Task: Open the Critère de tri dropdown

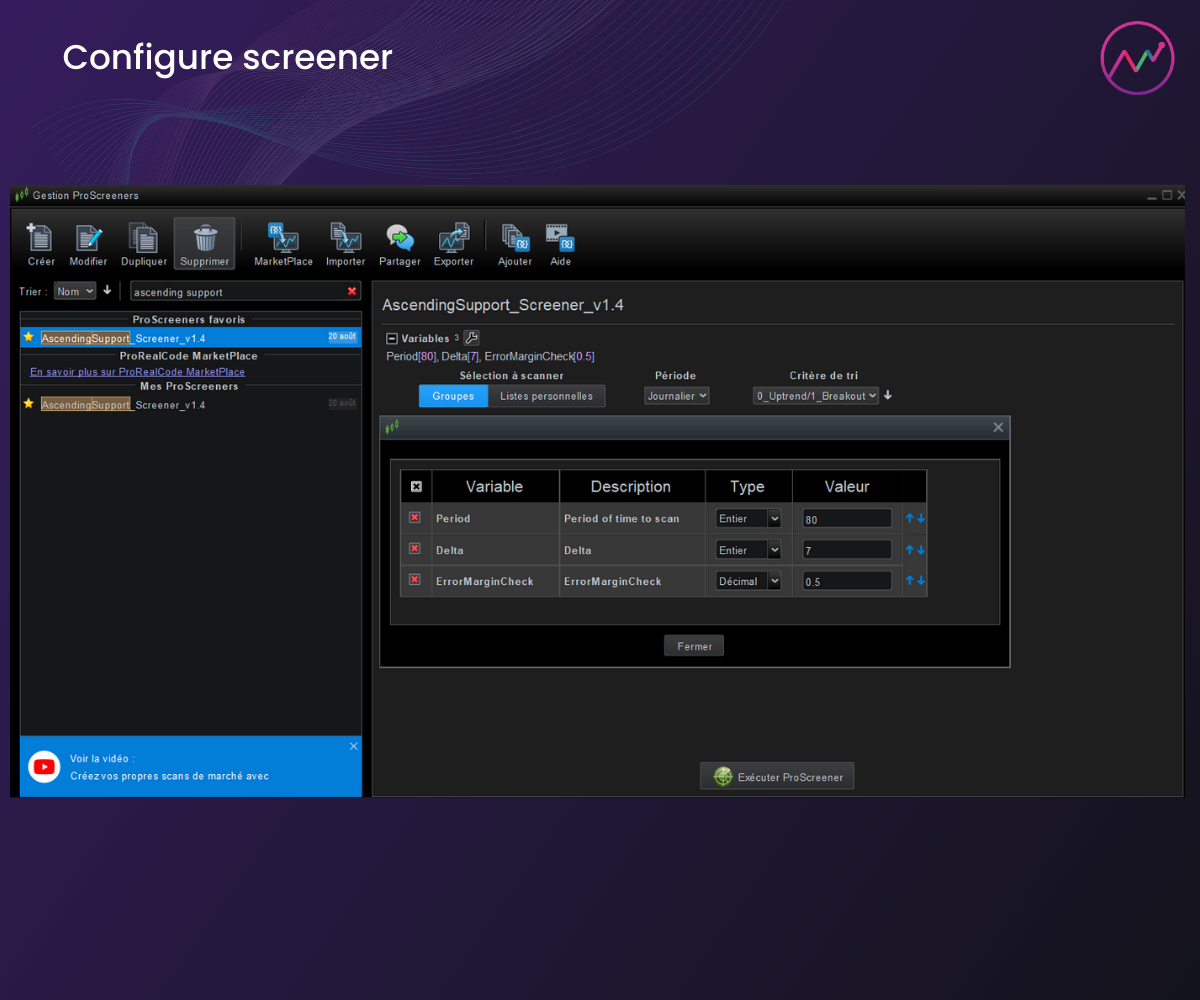Action: [x=816, y=396]
